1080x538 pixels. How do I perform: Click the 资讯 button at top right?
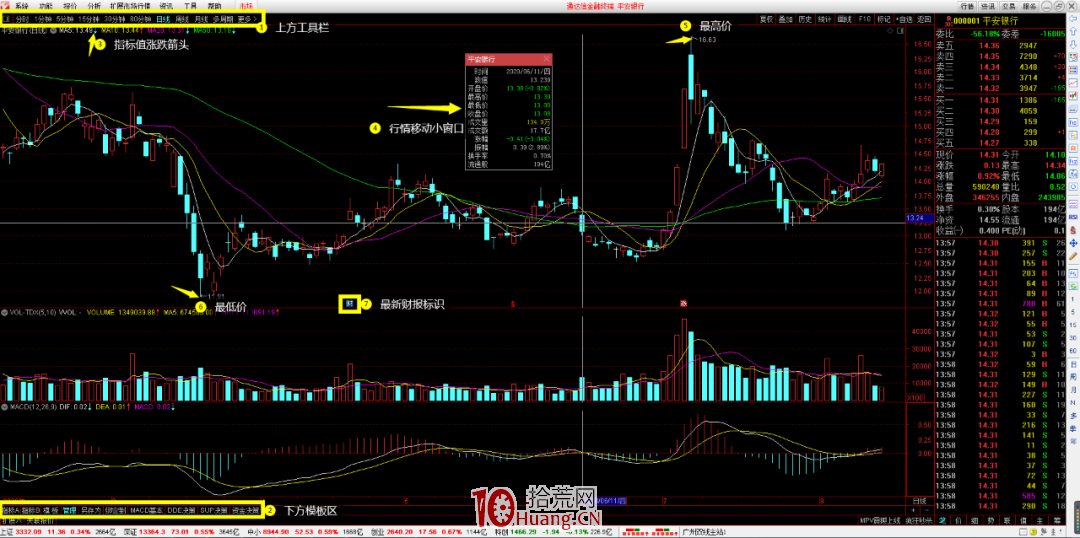point(987,6)
